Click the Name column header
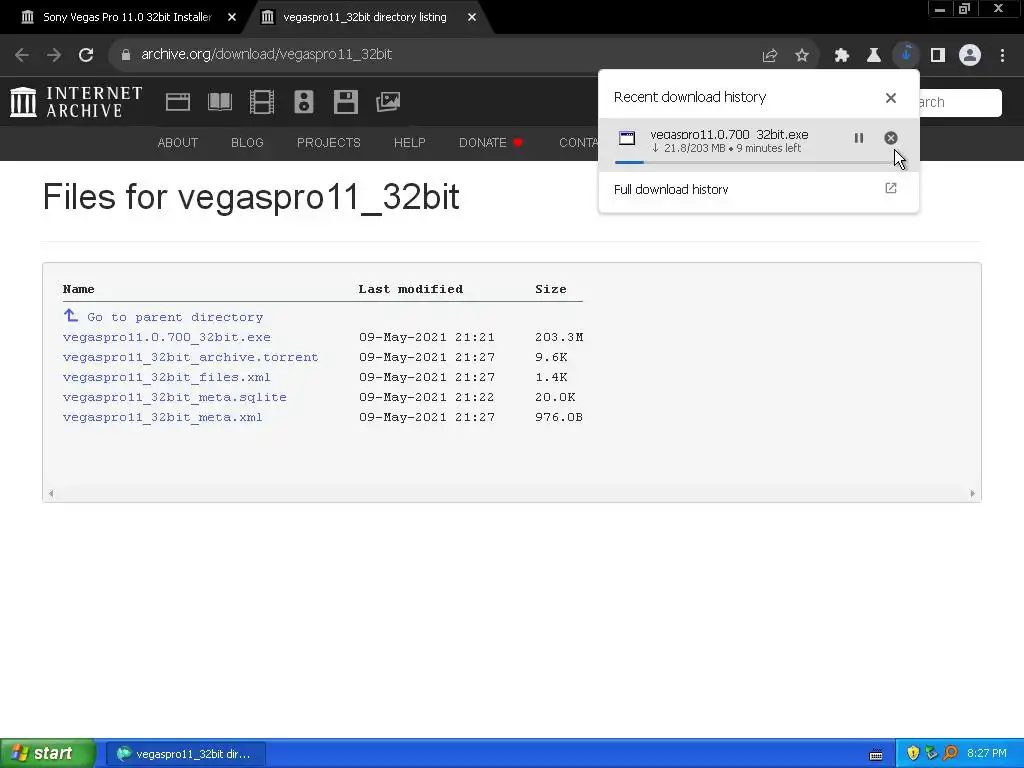Viewport: 1024px width, 768px height. (78, 289)
